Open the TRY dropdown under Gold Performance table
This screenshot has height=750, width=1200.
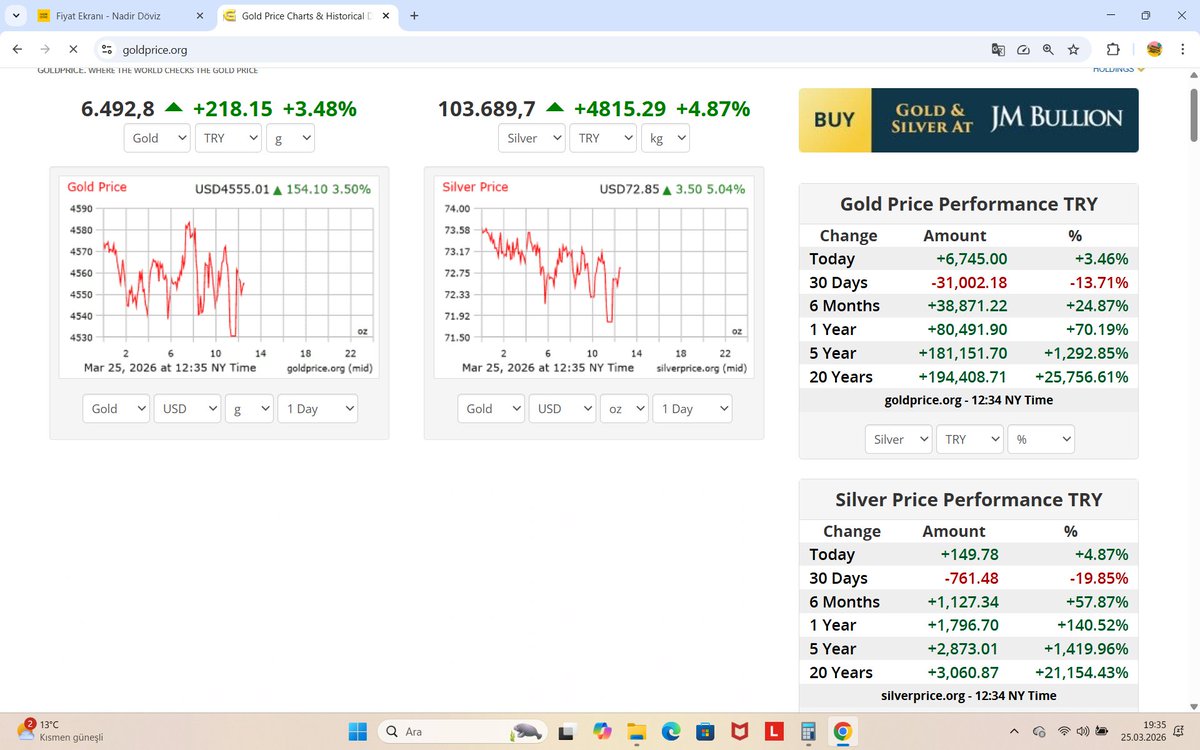pos(970,439)
